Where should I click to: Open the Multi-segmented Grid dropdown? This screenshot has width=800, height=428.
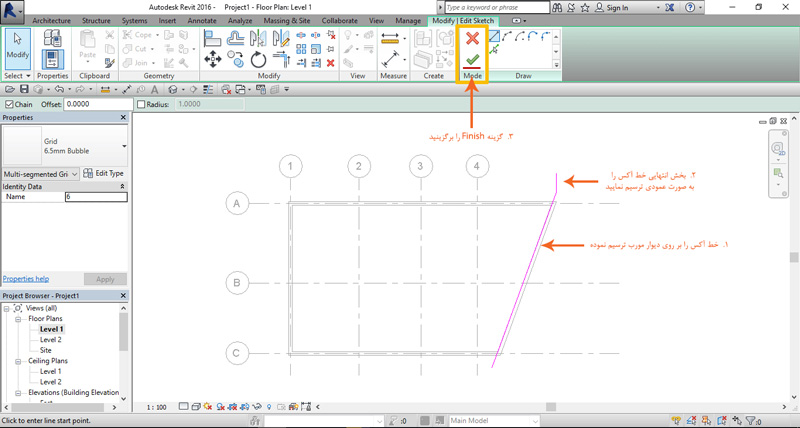[x=40, y=174]
